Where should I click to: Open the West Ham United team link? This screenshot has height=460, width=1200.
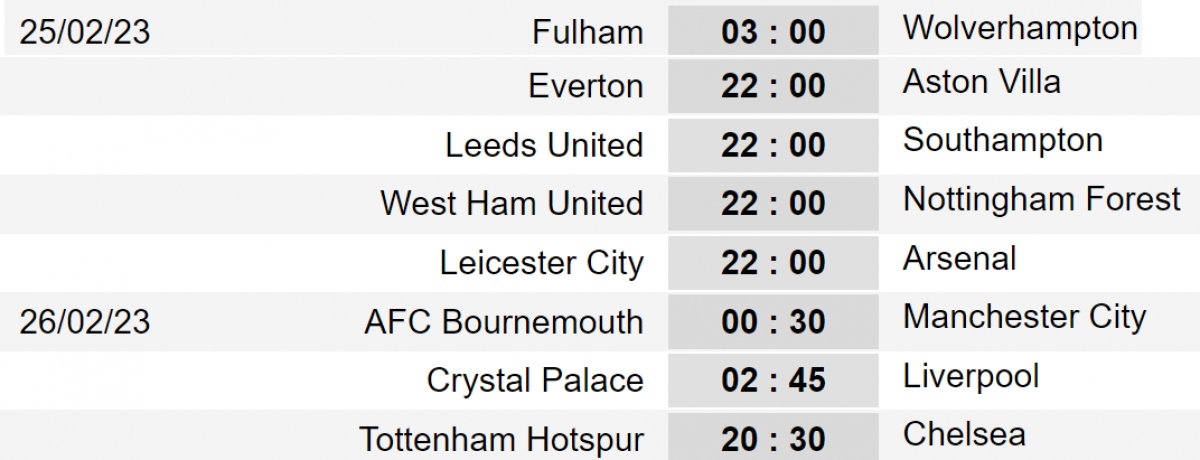[512, 203]
